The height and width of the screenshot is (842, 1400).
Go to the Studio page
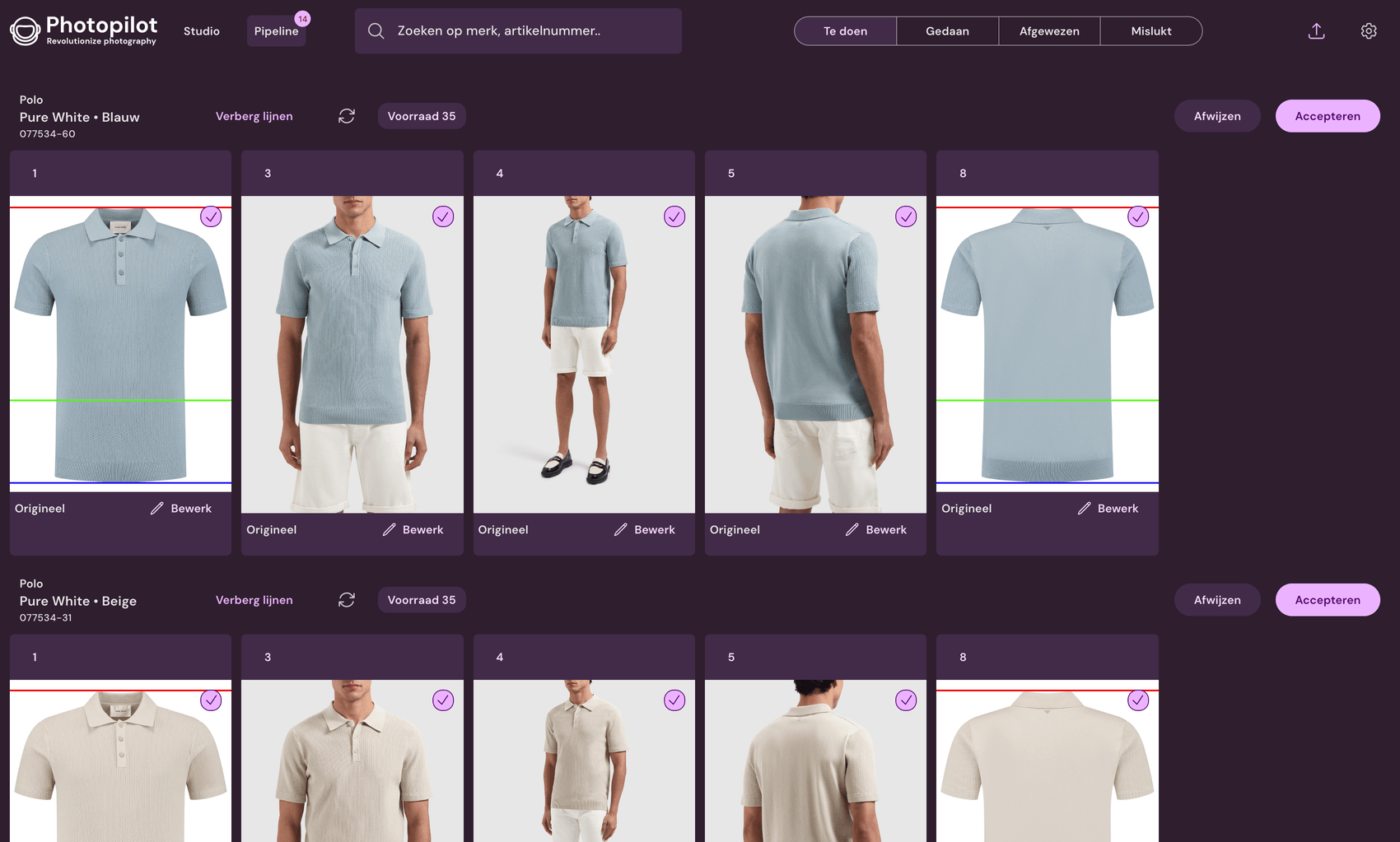tap(202, 31)
